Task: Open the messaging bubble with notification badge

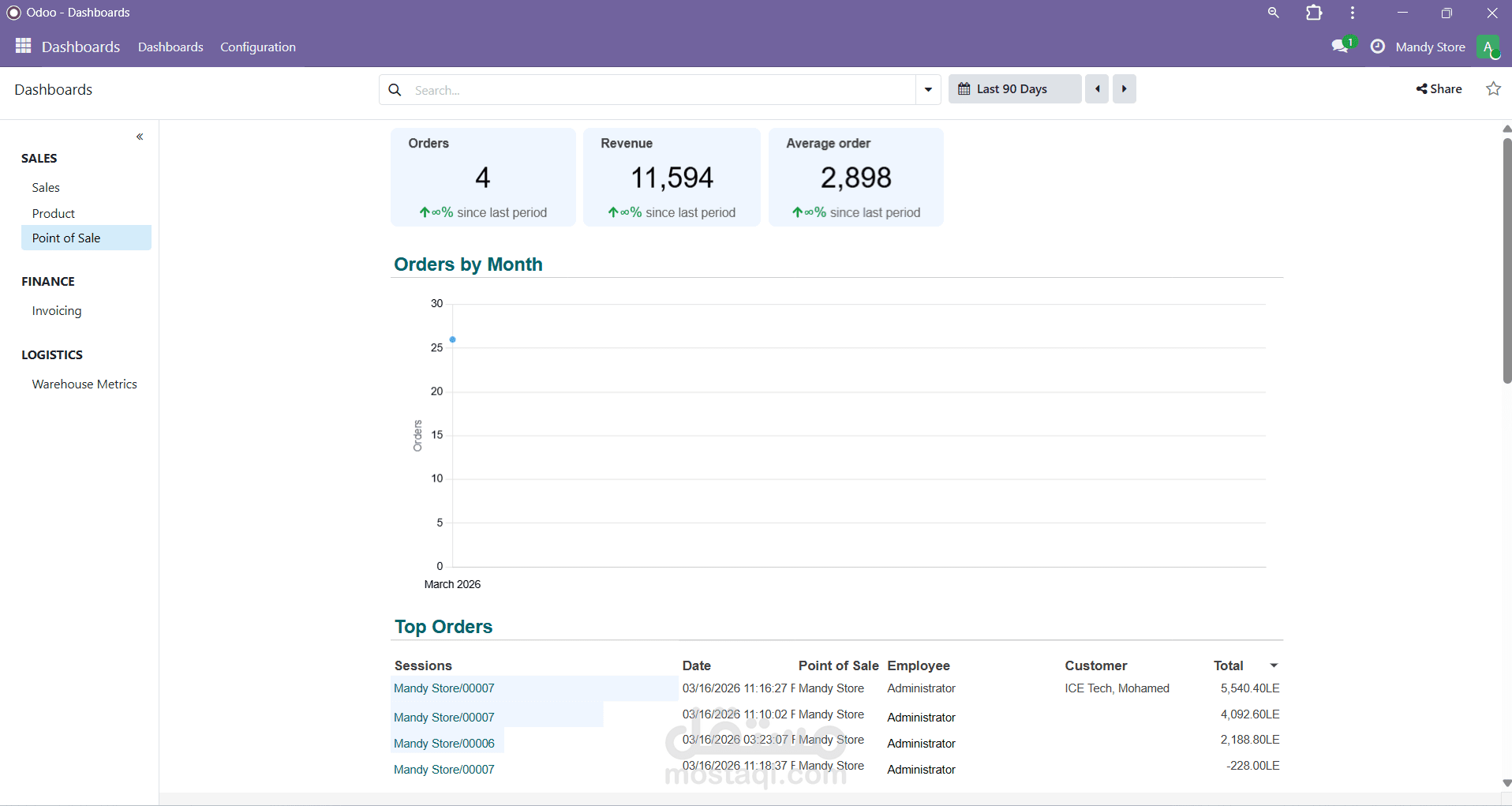Action: 1342,46
